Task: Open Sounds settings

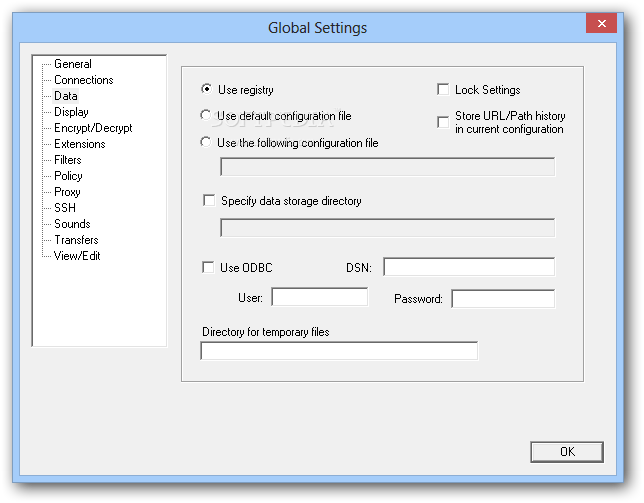Action: click(72, 224)
